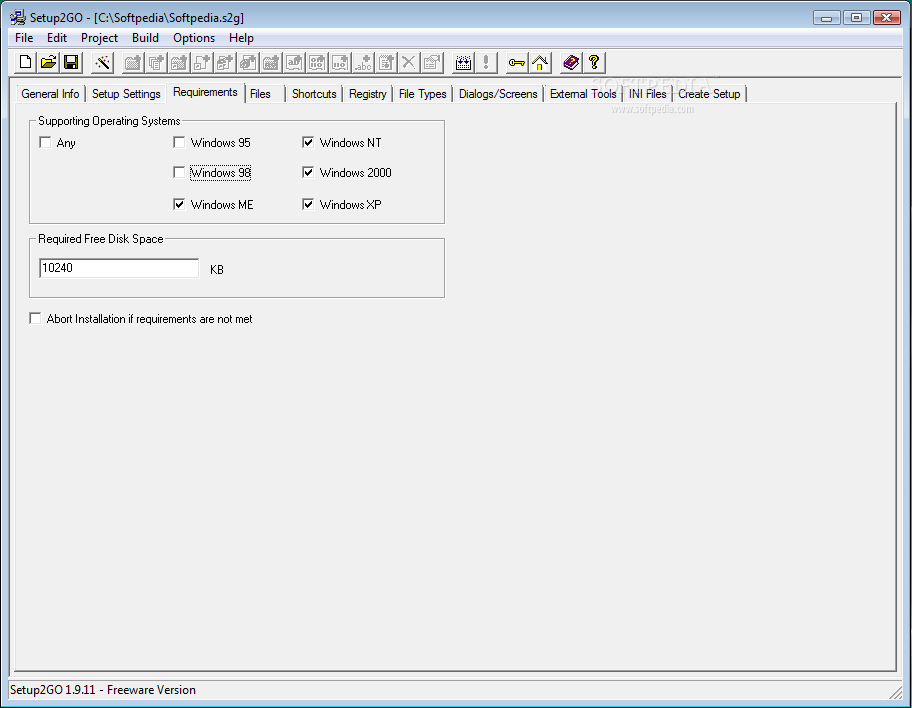Click the grayed-out 'ab' dialog add icon
Viewport: 912px width, 708px height.
tap(294, 62)
